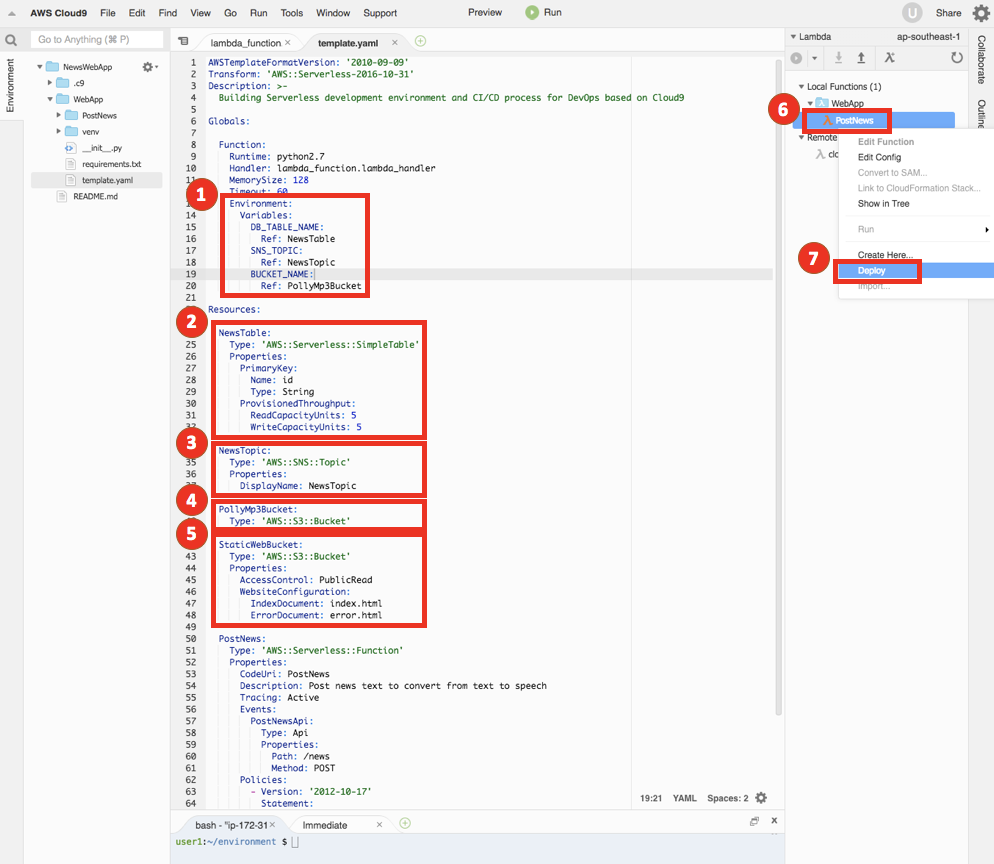Click the NewsWebApp folder icon
This screenshot has height=864, width=994.
[53, 67]
